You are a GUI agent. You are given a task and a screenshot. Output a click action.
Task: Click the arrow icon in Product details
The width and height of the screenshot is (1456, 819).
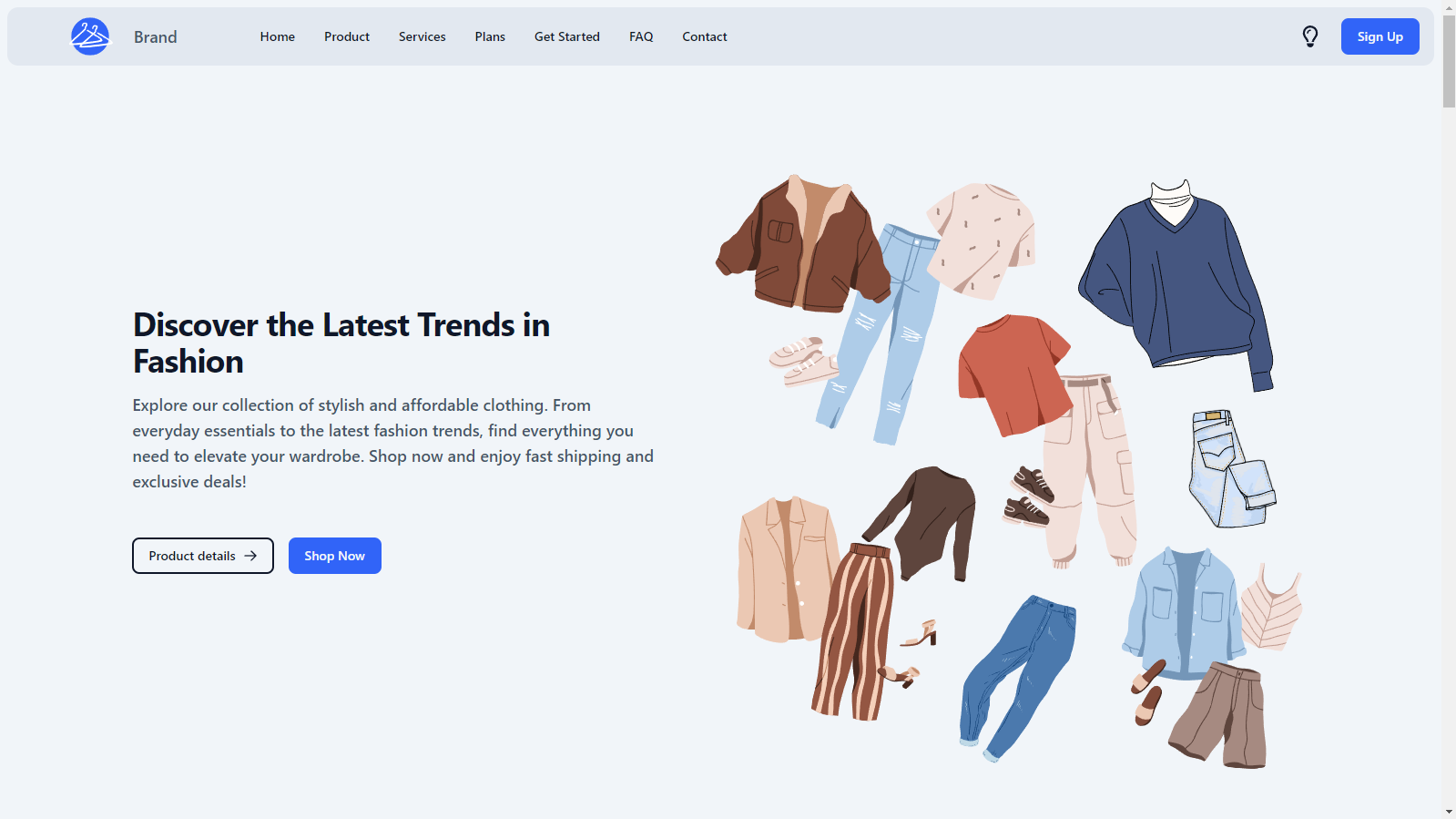[x=250, y=556]
